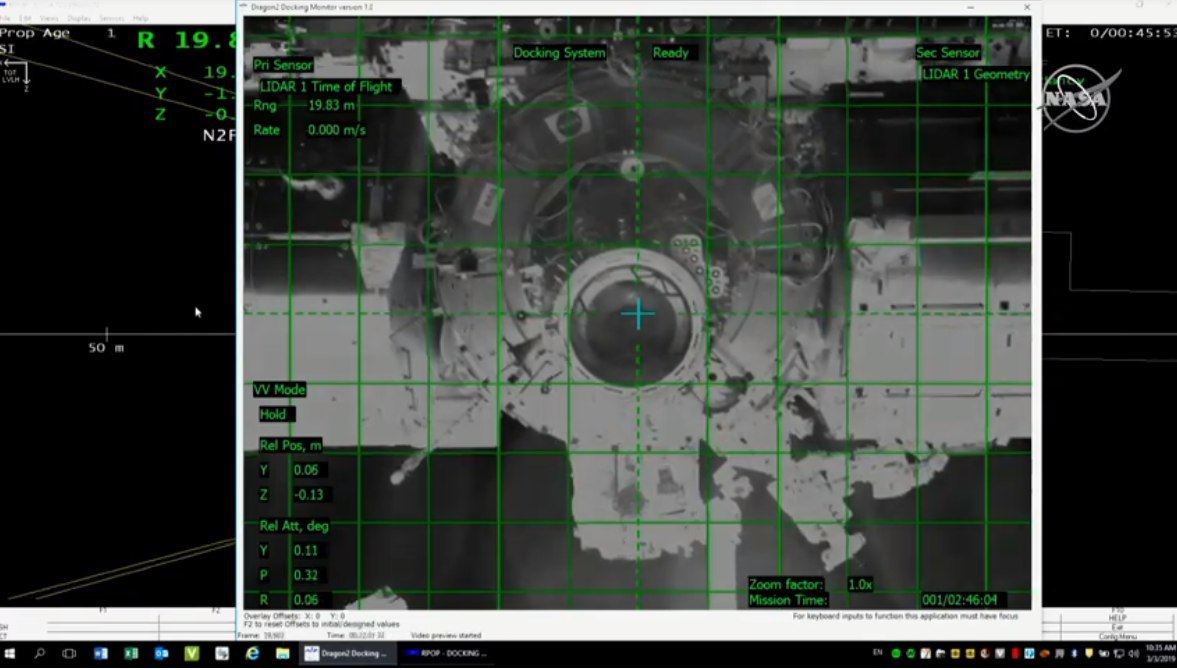Click the Config Menu function button
Screen dimensions: 1177x670
click(x=1116, y=636)
